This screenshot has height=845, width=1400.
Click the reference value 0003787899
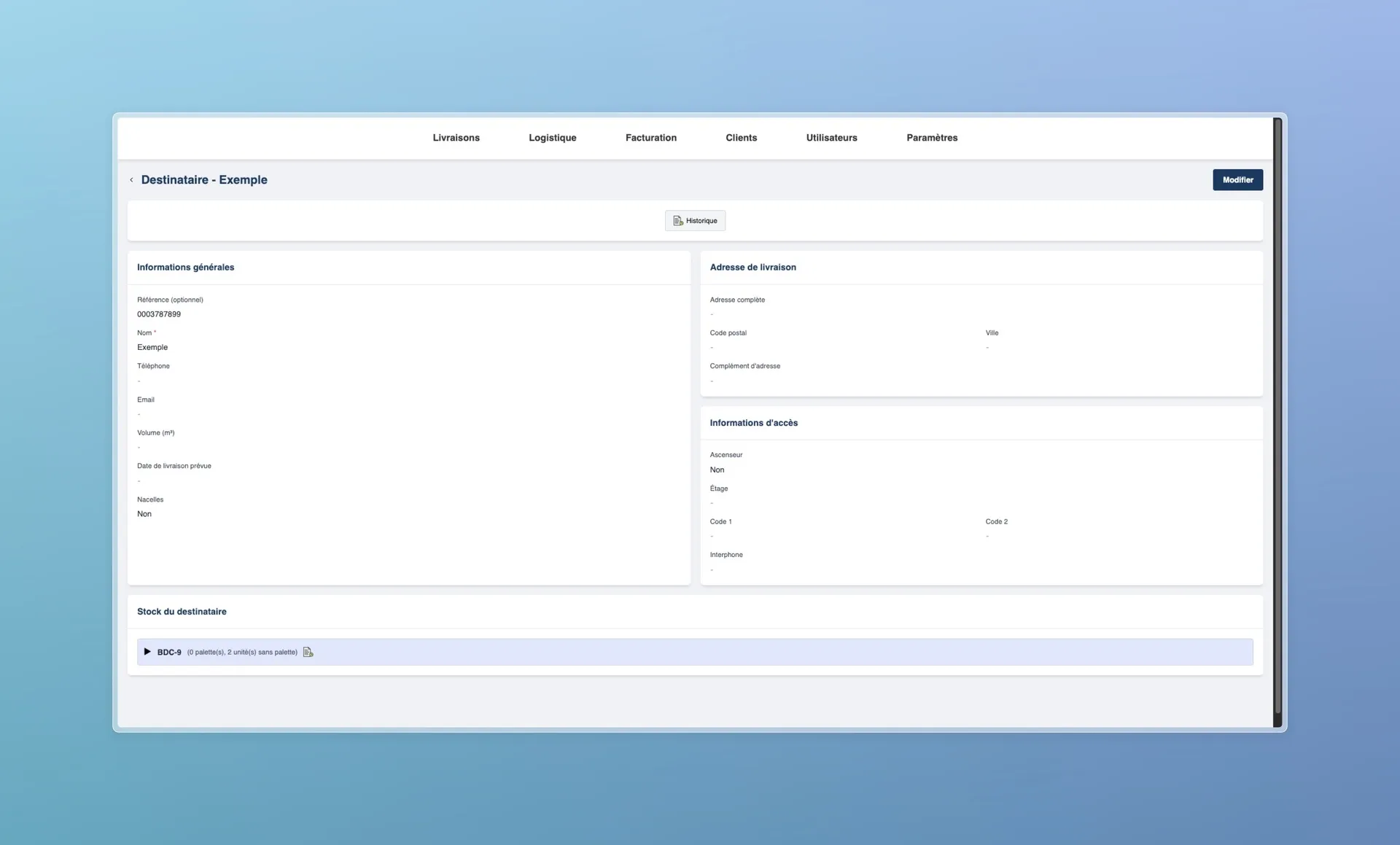[159, 314]
